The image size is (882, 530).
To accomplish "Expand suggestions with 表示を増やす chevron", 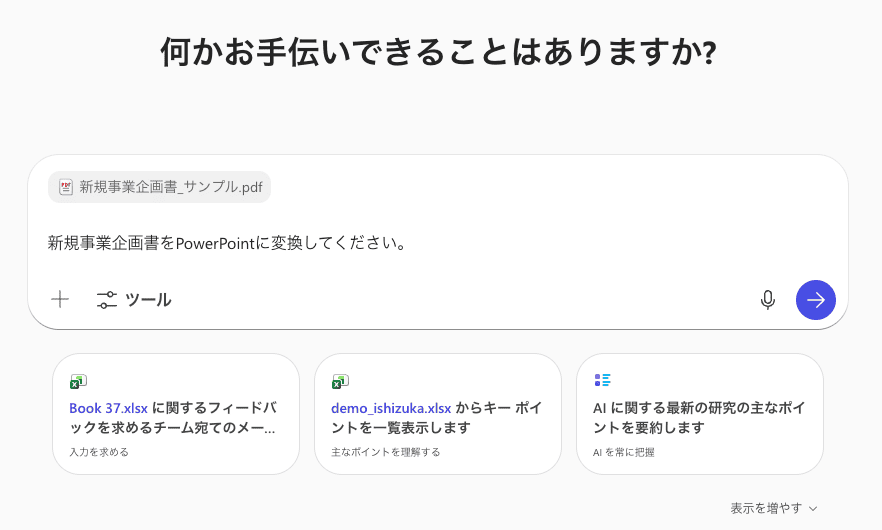I will point(813,508).
